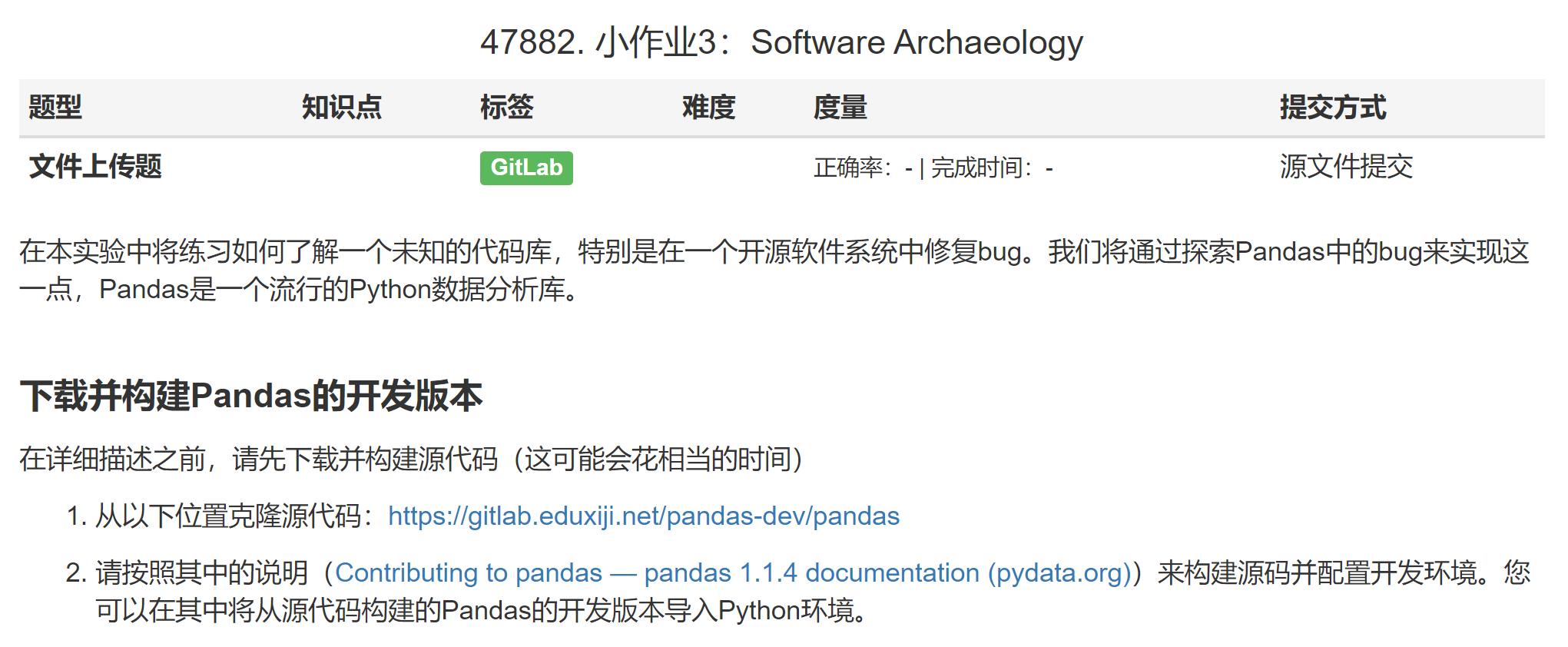
Task: Open the Contributing to pandas documentation link
Action: click(x=734, y=573)
